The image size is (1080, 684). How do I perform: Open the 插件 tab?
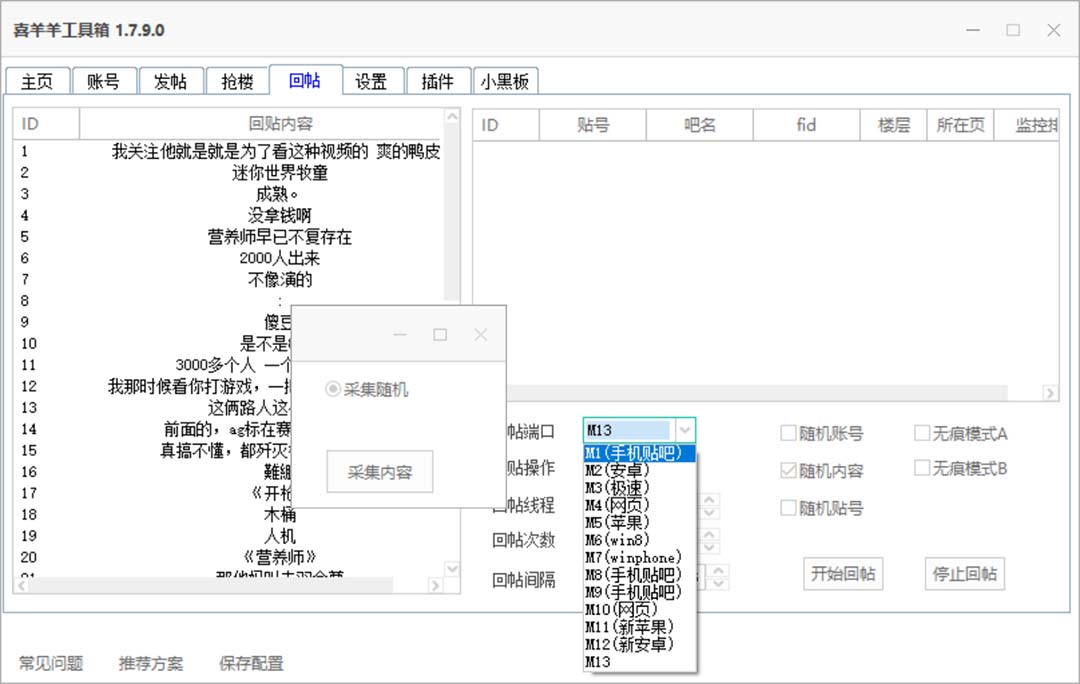(x=438, y=82)
